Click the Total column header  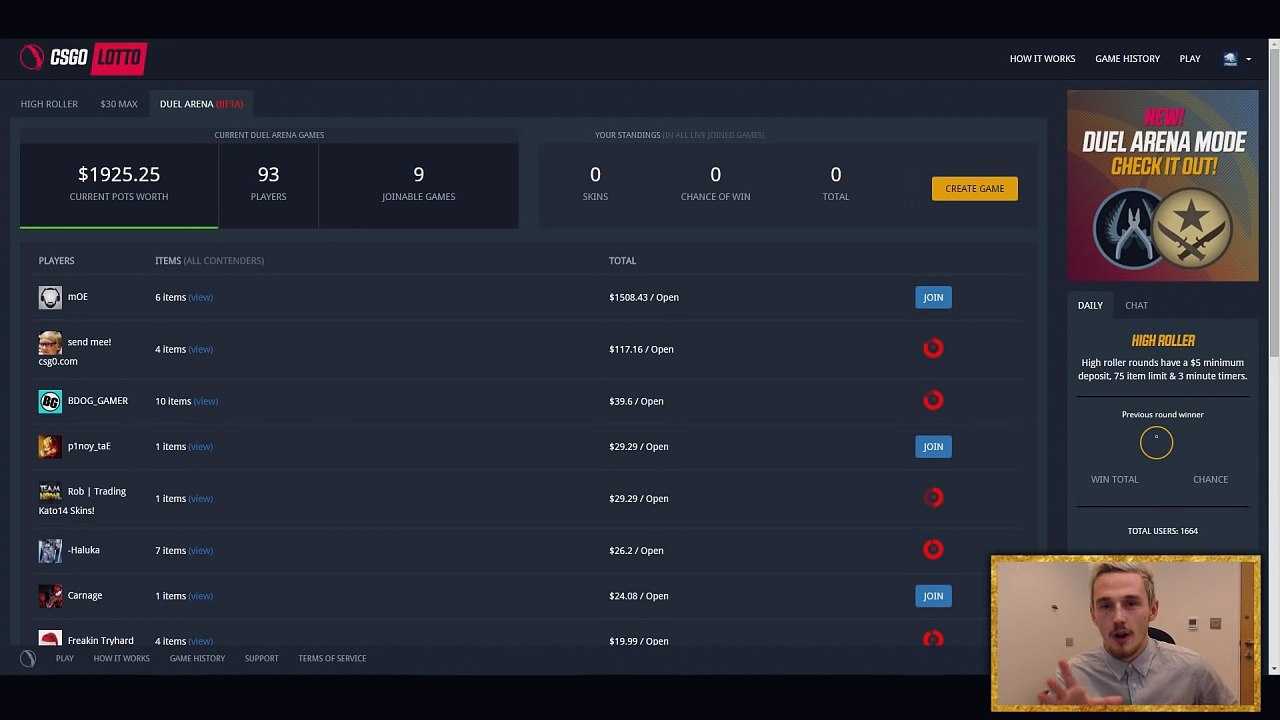(x=622, y=261)
